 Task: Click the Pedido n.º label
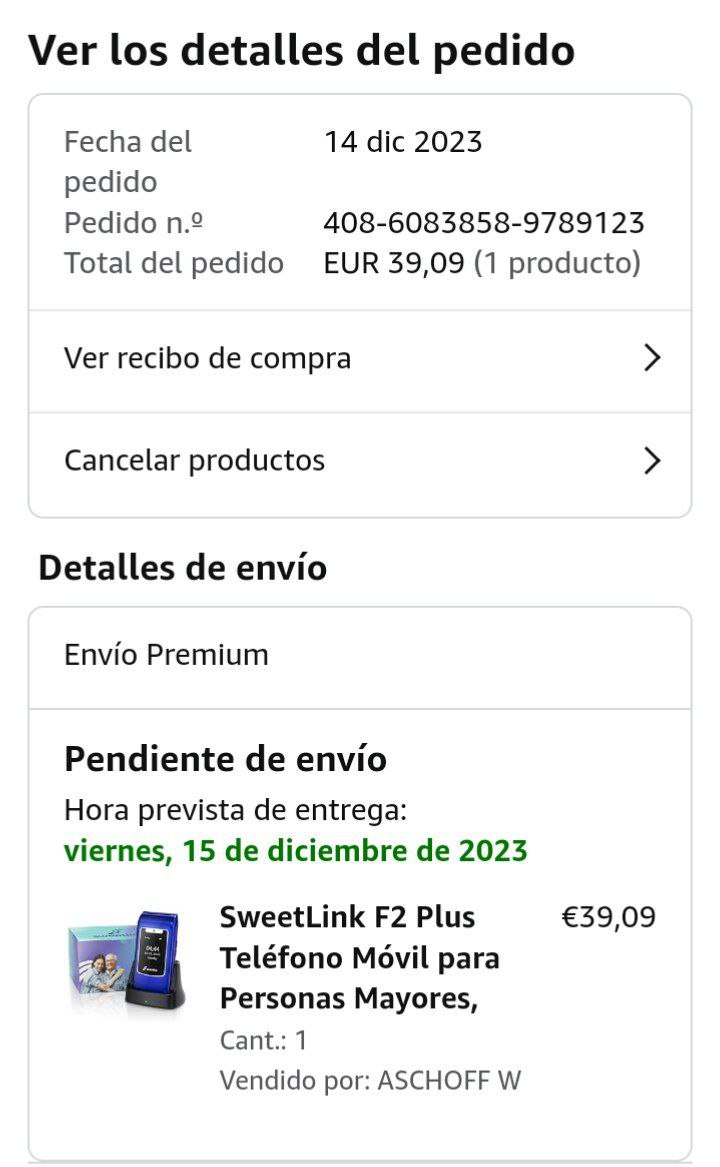pos(133,223)
